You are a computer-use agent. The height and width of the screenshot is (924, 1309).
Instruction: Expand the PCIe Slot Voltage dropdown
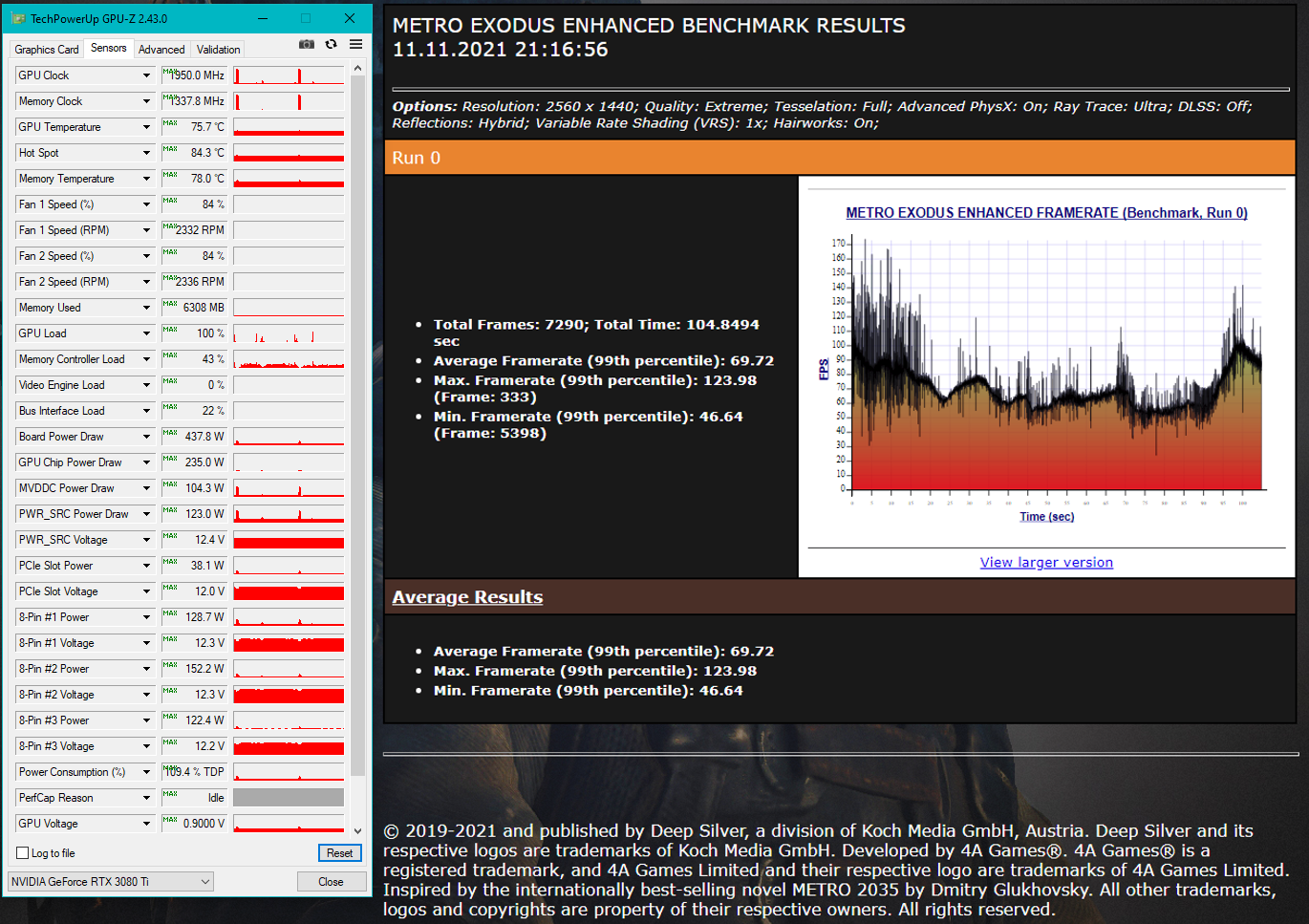pos(146,591)
